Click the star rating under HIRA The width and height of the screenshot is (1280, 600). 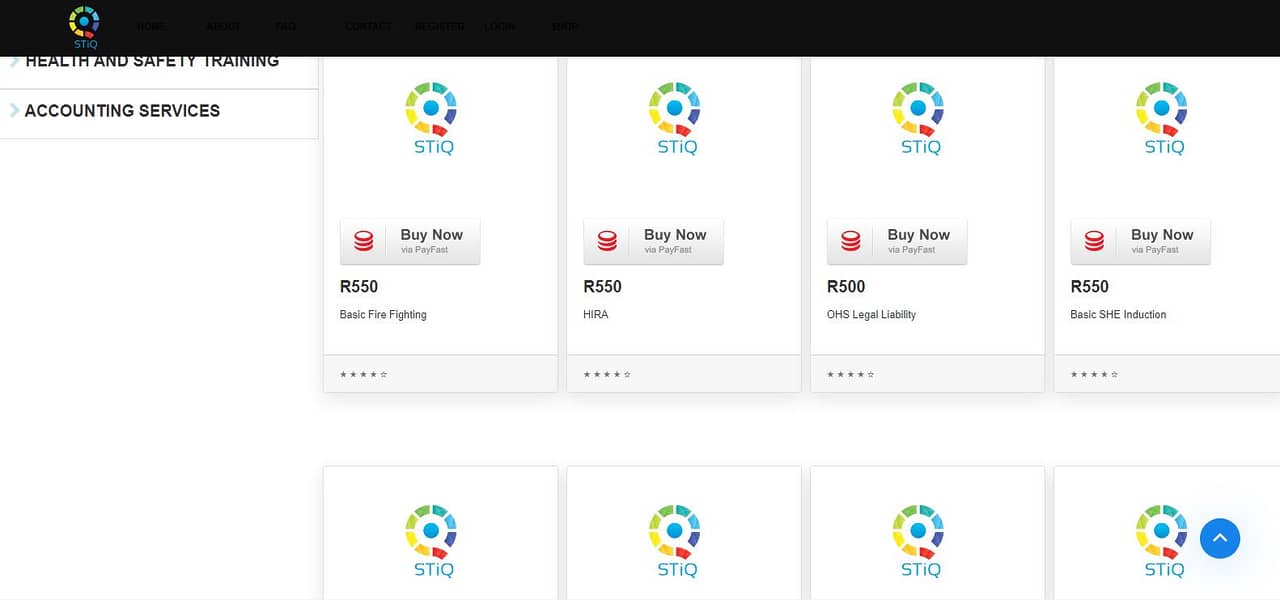(607, 375)
